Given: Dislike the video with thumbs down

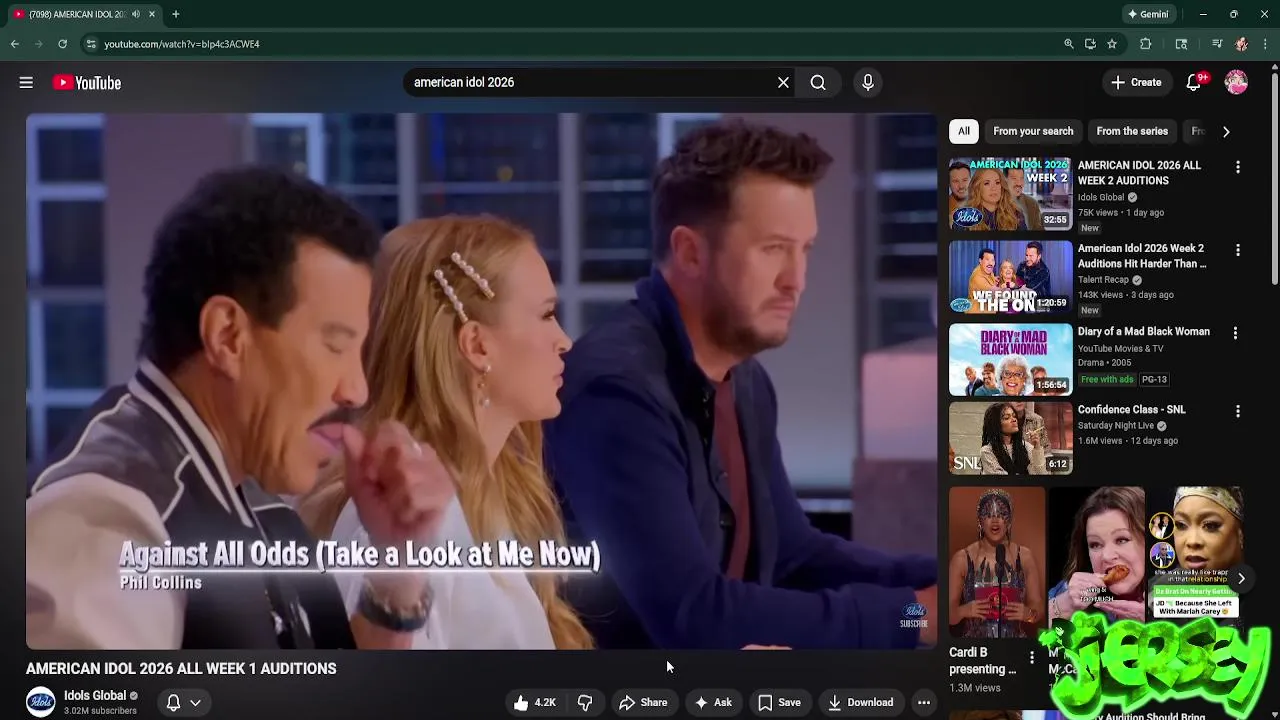Looking at the screenshot, I should (585, 703).
